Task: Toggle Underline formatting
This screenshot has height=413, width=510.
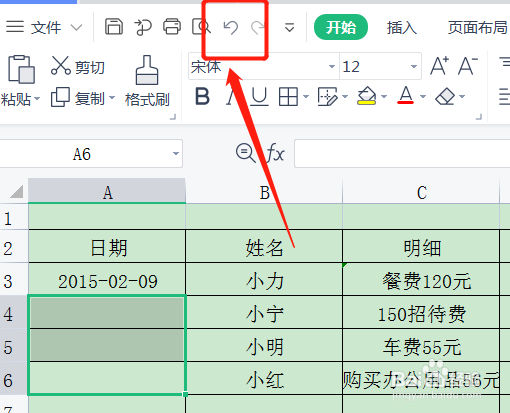Action: pyautogui.click(x=259, y=97)
